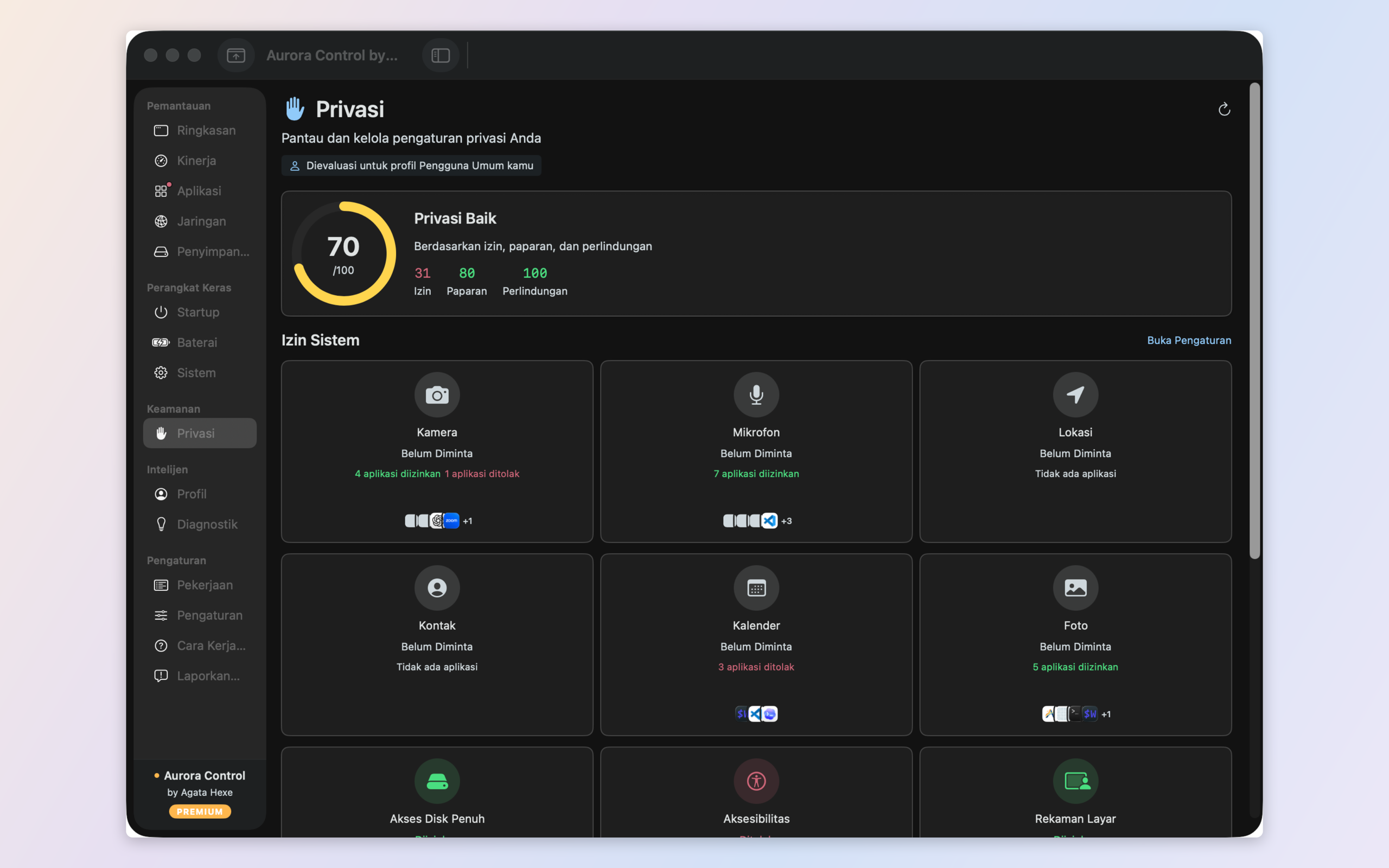Open the Mikrofon permission icon
The image size is (1389, 868).
756,395
